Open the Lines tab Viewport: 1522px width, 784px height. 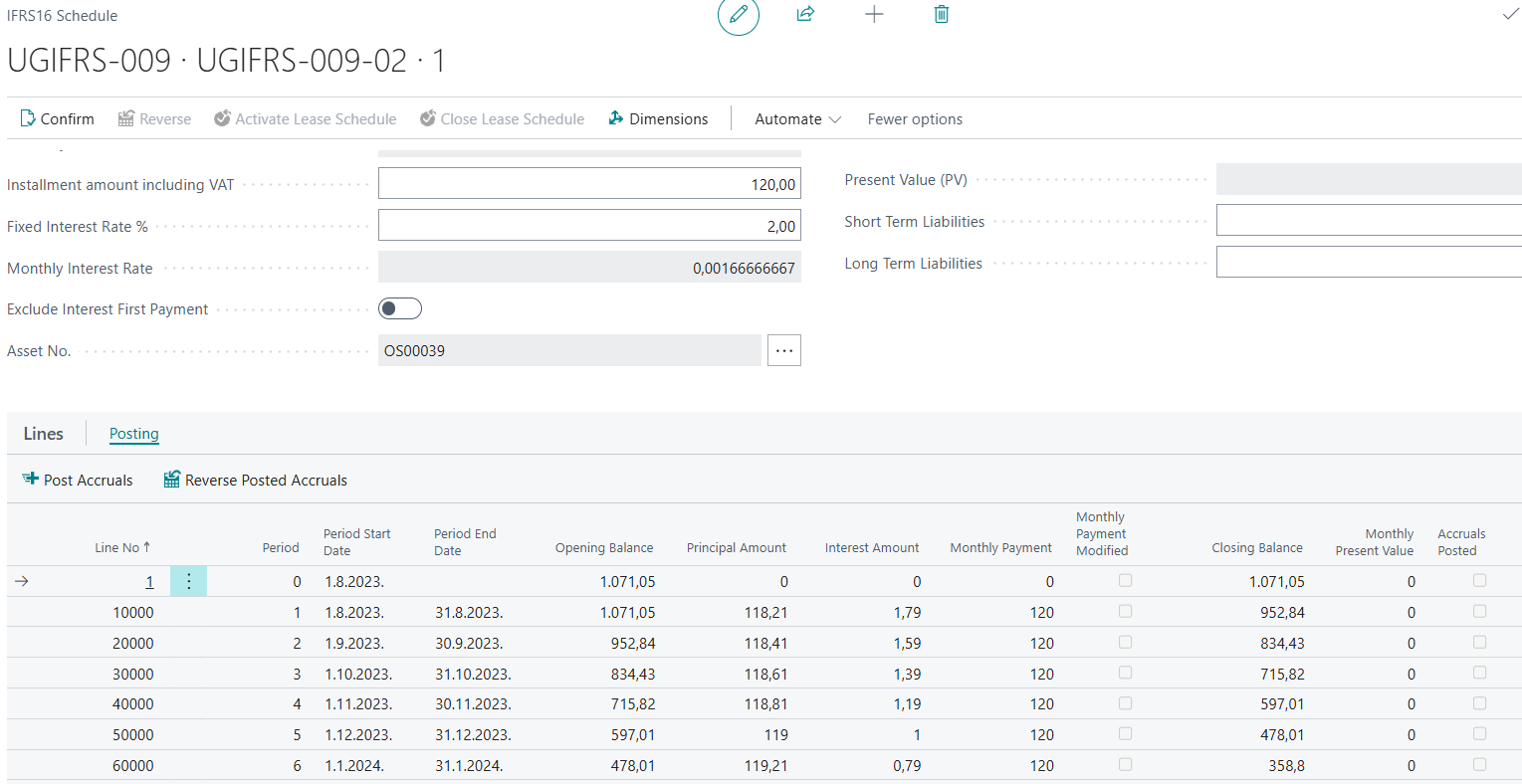[x=44, y=434]
